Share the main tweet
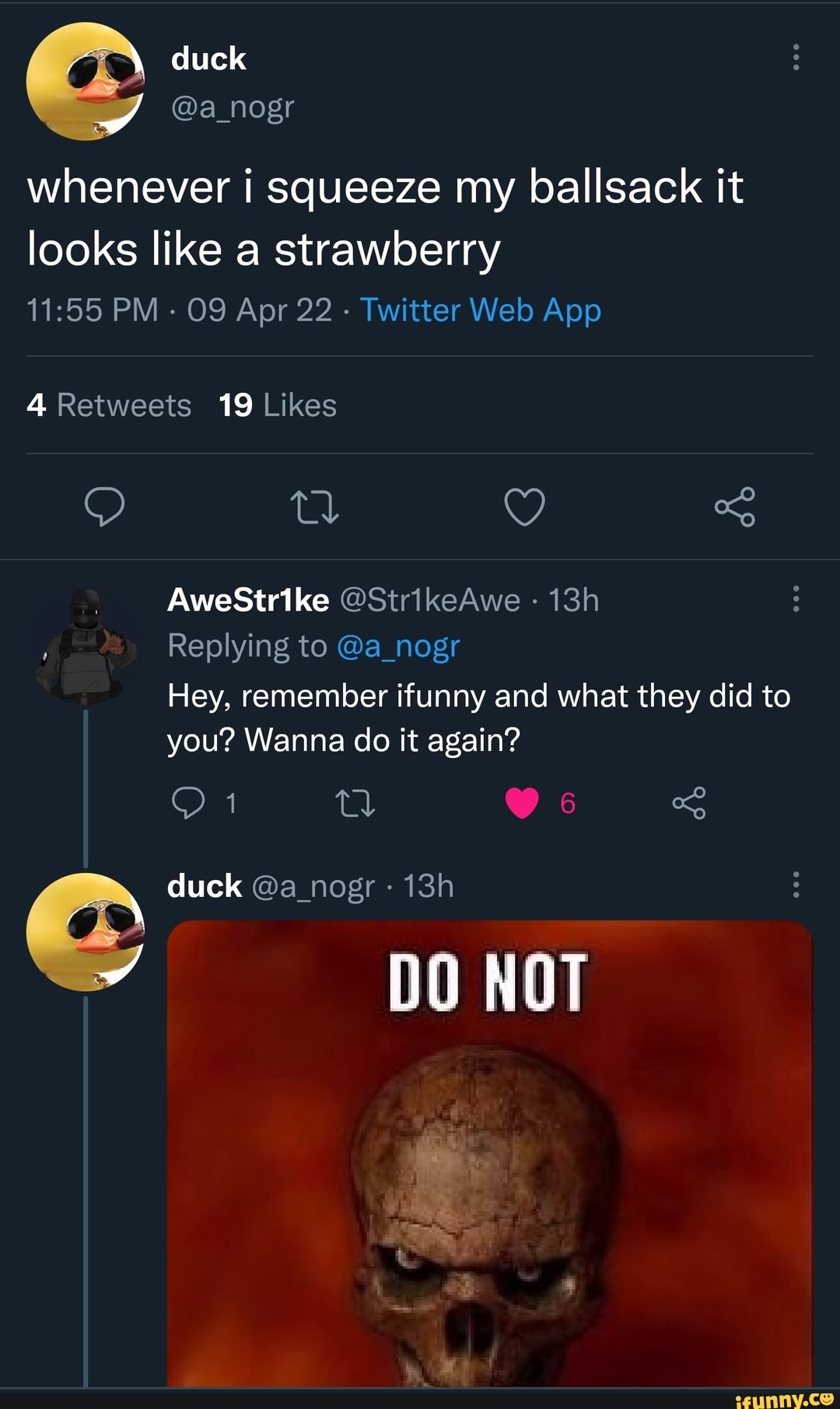Screen dimensions: 840x1409 coord(734,507)
